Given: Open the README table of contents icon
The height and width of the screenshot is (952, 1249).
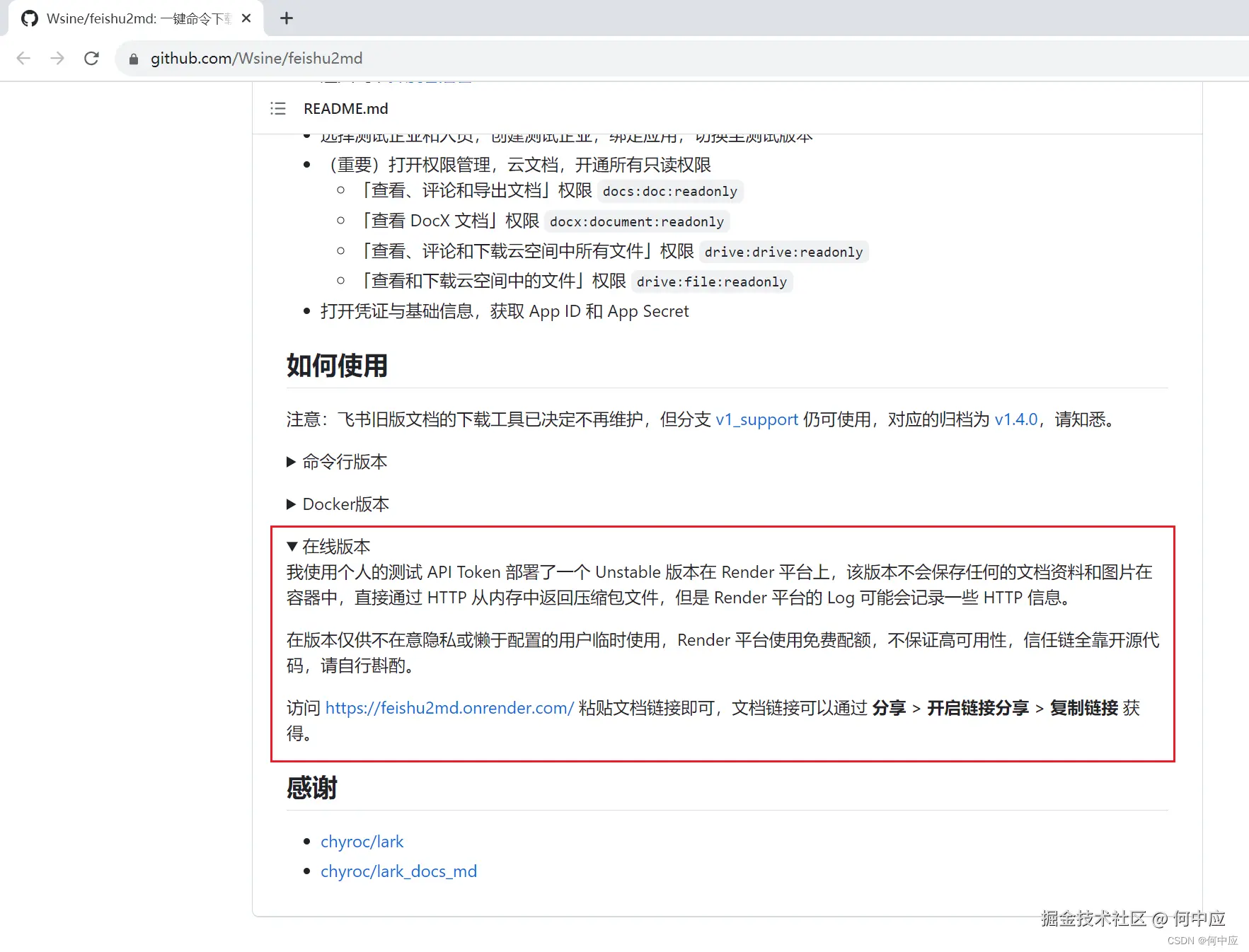Looking at the screenshot, I should tap(278, 108).
